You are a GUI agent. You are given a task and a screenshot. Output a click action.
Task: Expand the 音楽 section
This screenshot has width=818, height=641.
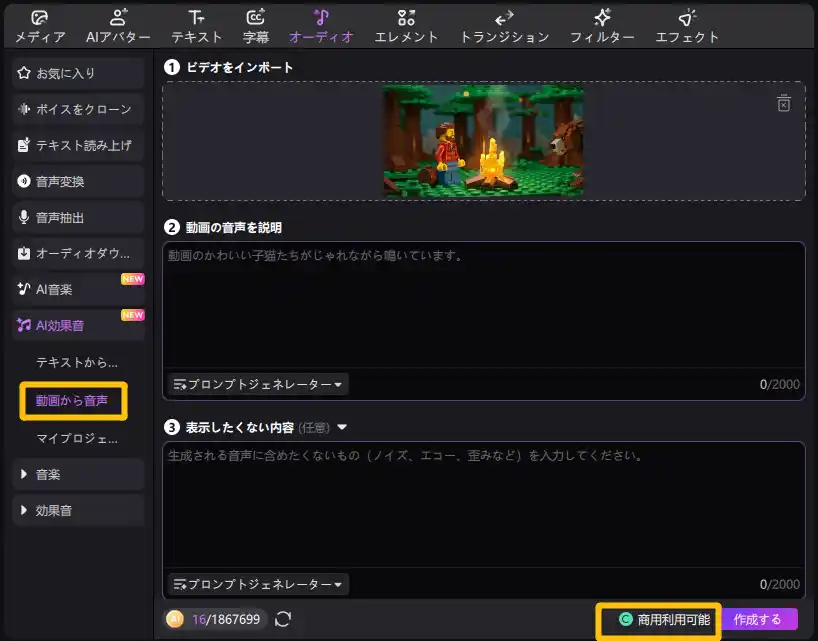(x=78, y=474)
